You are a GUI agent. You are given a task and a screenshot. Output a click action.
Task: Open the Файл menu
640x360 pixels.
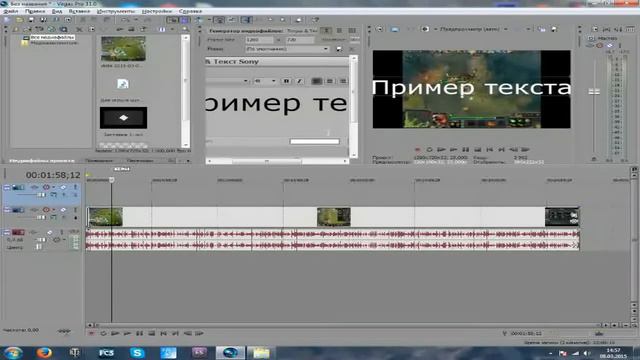coord(11,11)
